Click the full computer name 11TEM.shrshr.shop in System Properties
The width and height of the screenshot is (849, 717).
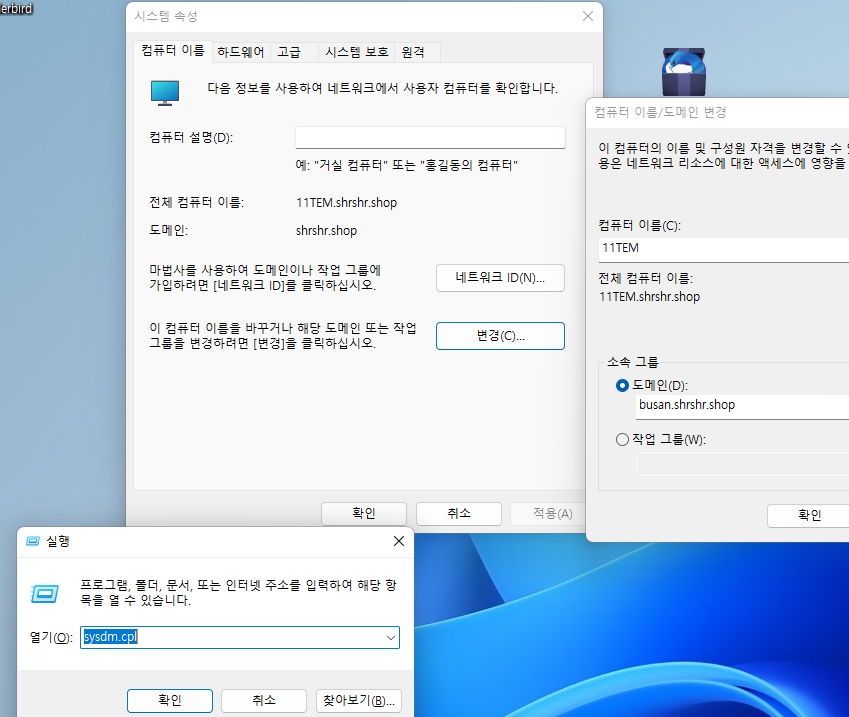tap(347, 203)
